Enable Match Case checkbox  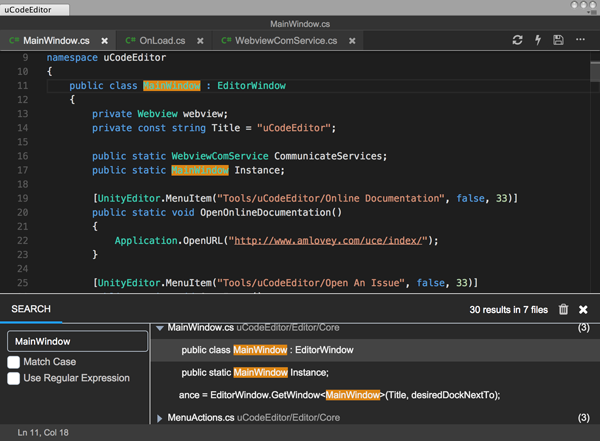13,362
